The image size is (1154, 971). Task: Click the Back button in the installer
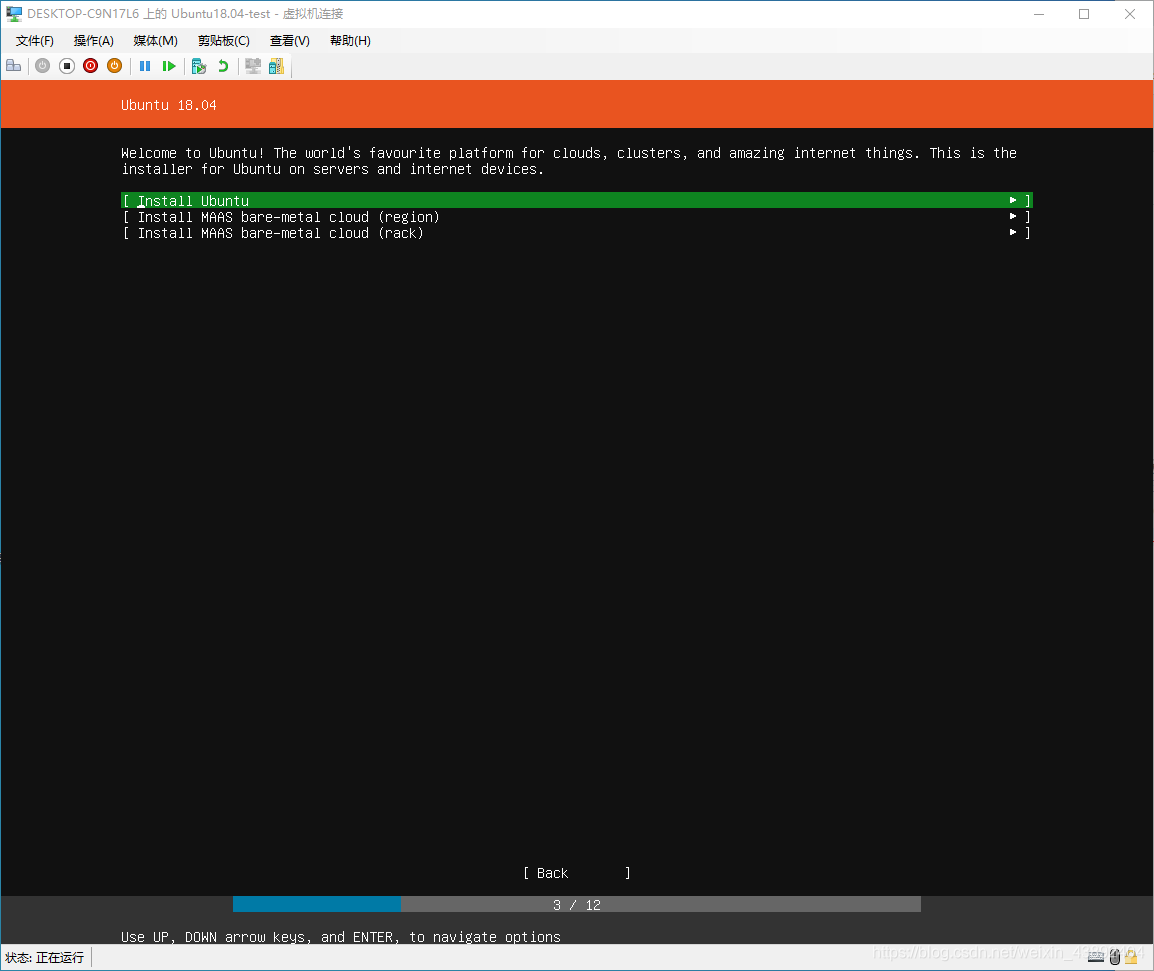click(x=576, y=873)
